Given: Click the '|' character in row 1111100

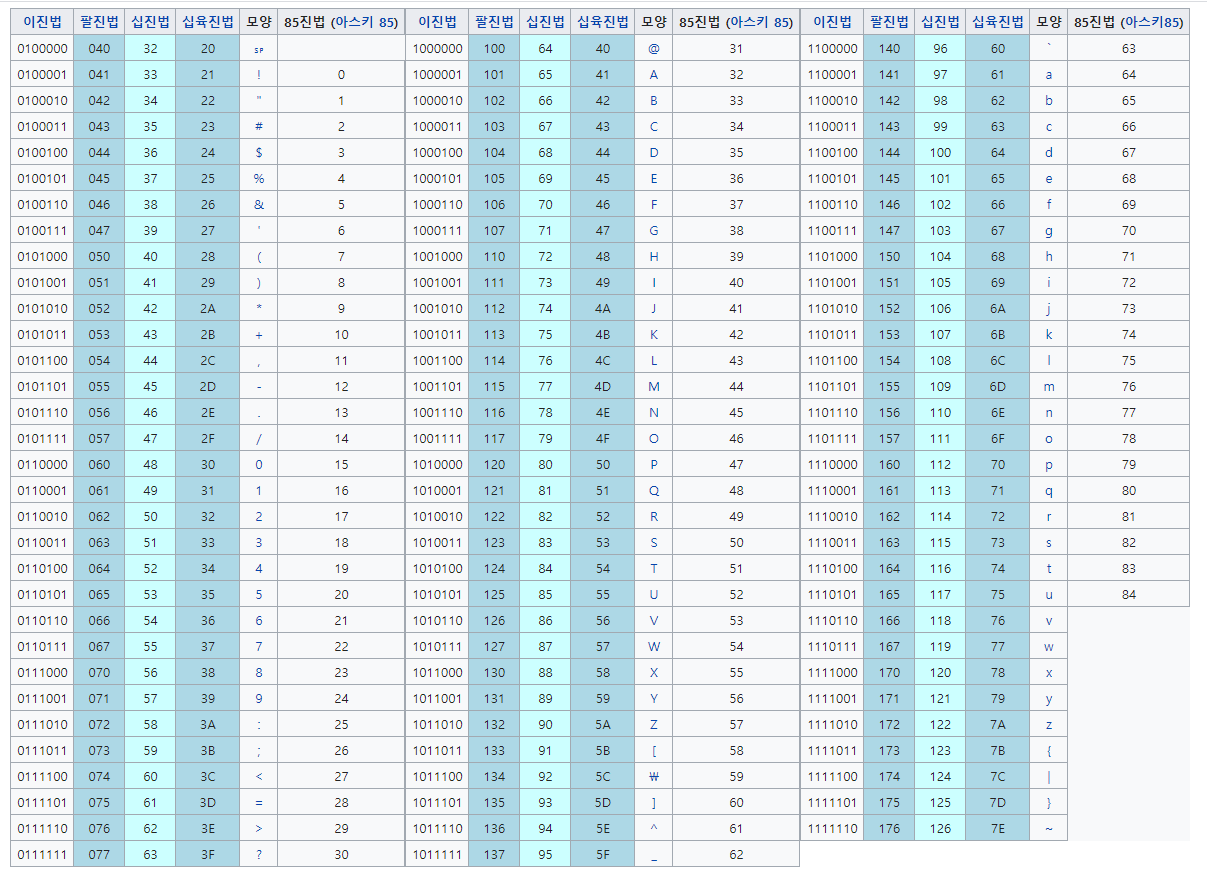Looking at the screenshot, I should (x=1049, y=776).
